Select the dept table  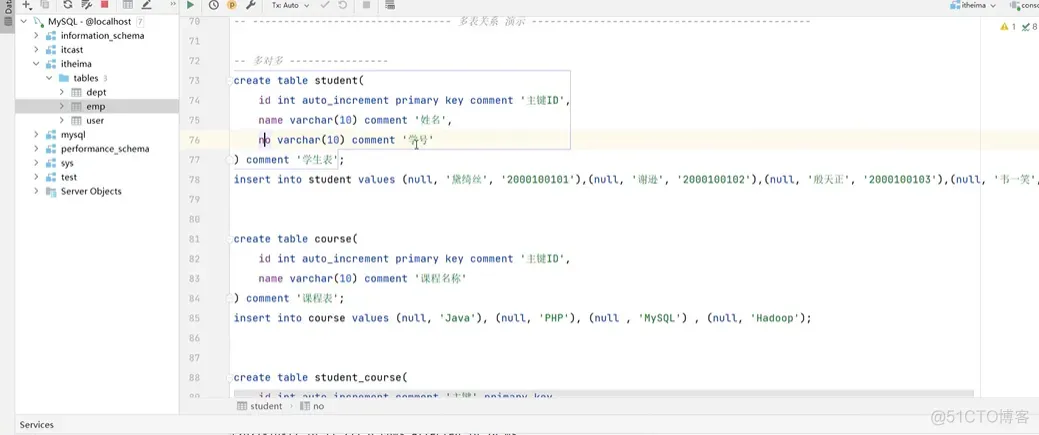(x=96, y=92)
